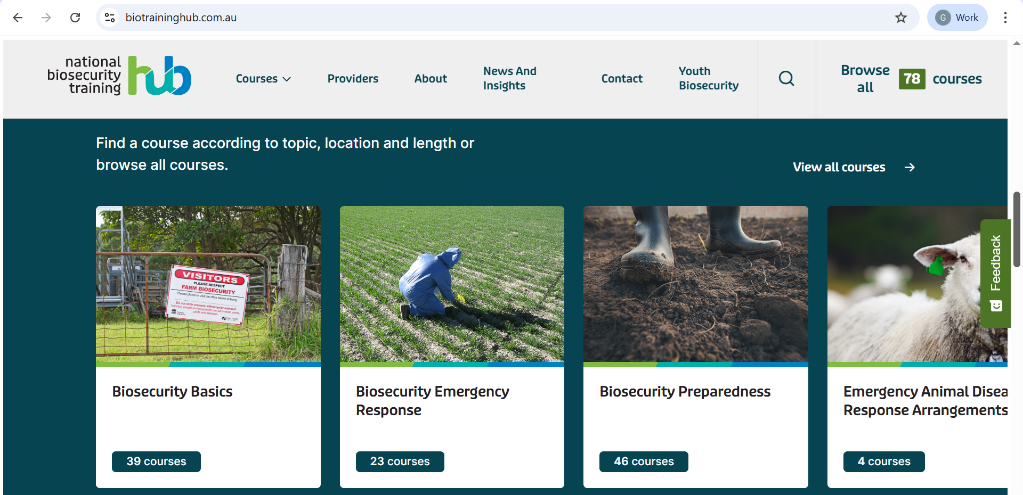
Task: Select the 46 courses badge
Action: pos(644,461)
